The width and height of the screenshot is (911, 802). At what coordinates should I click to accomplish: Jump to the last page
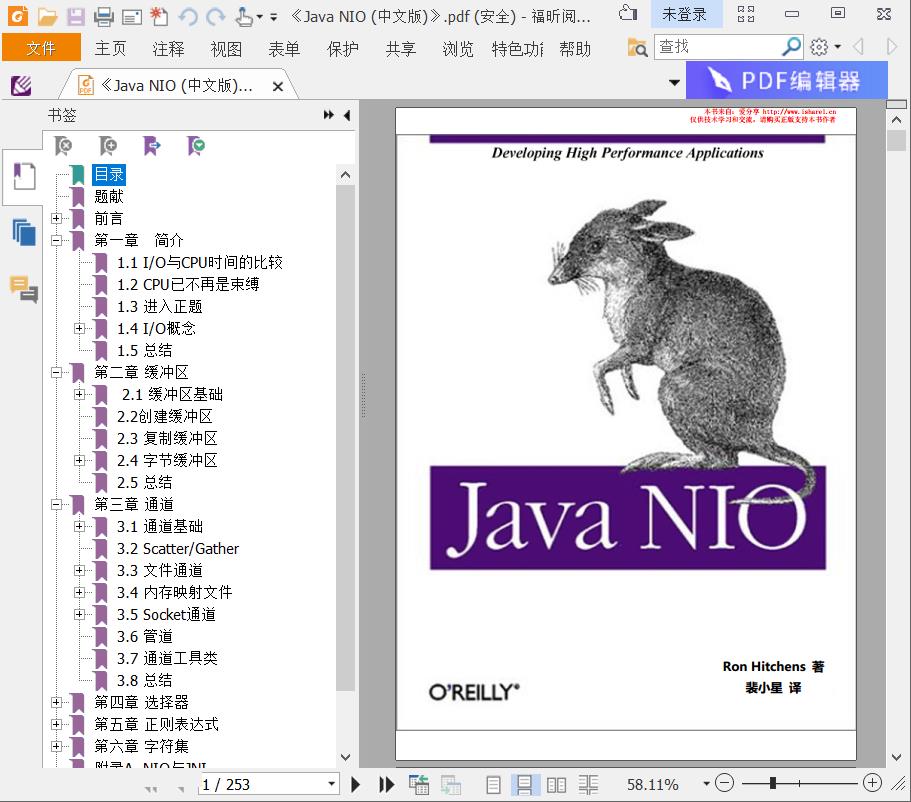(x=386, y=785)
